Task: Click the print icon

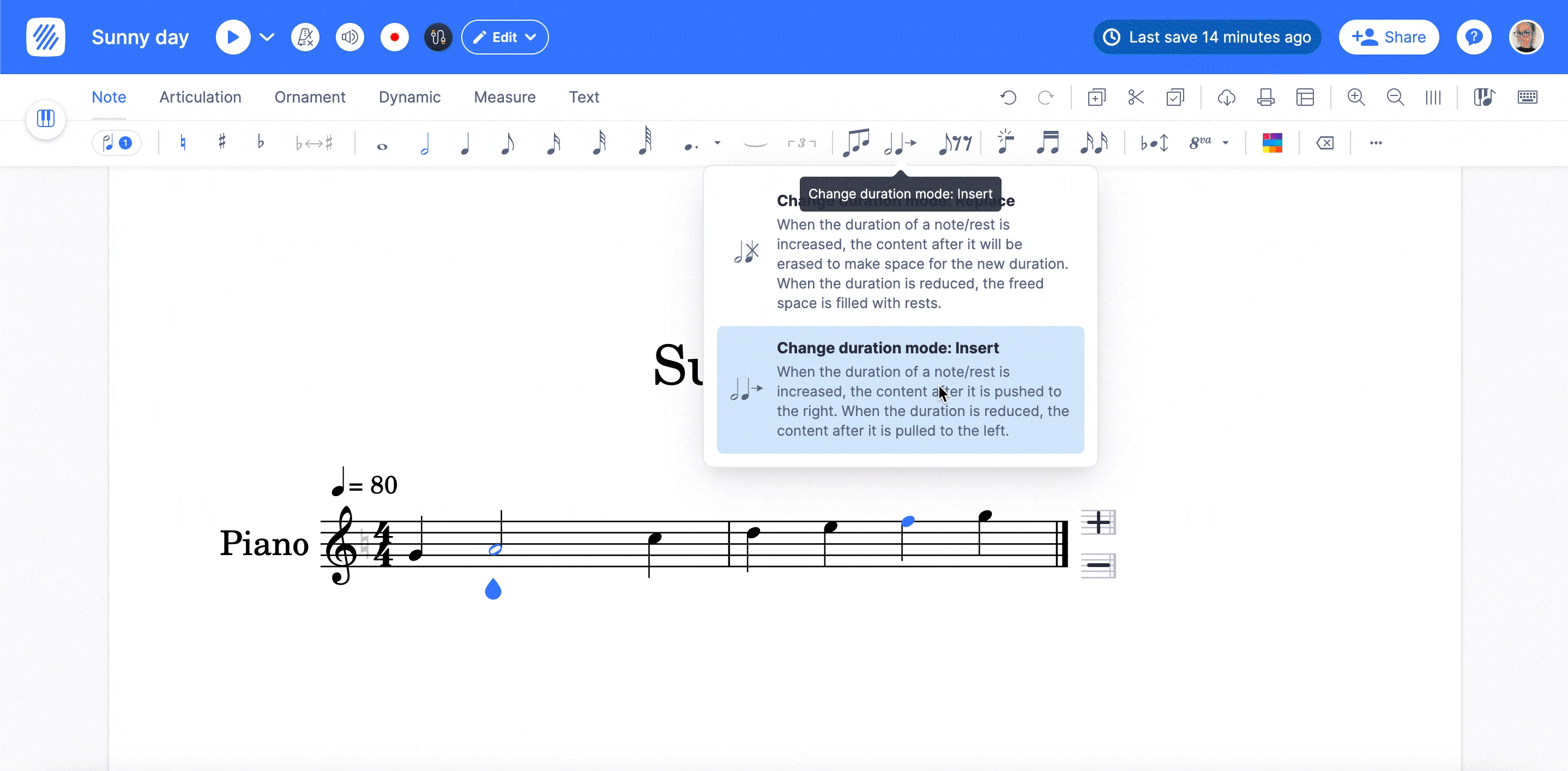Action: 1266,98
